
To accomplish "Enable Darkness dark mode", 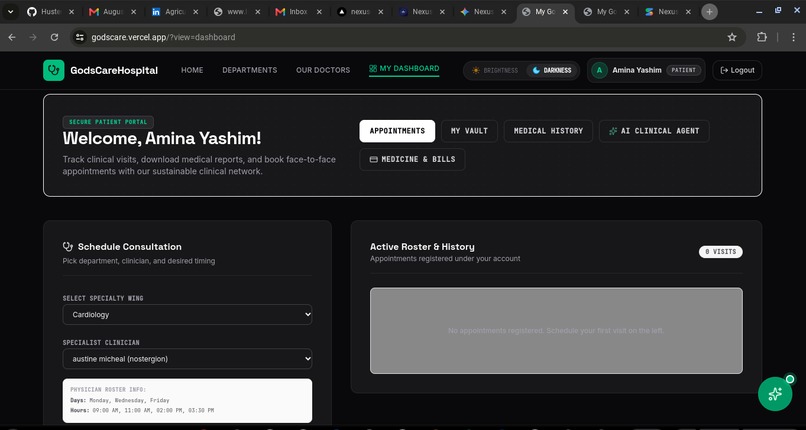I will coord(552,70).
